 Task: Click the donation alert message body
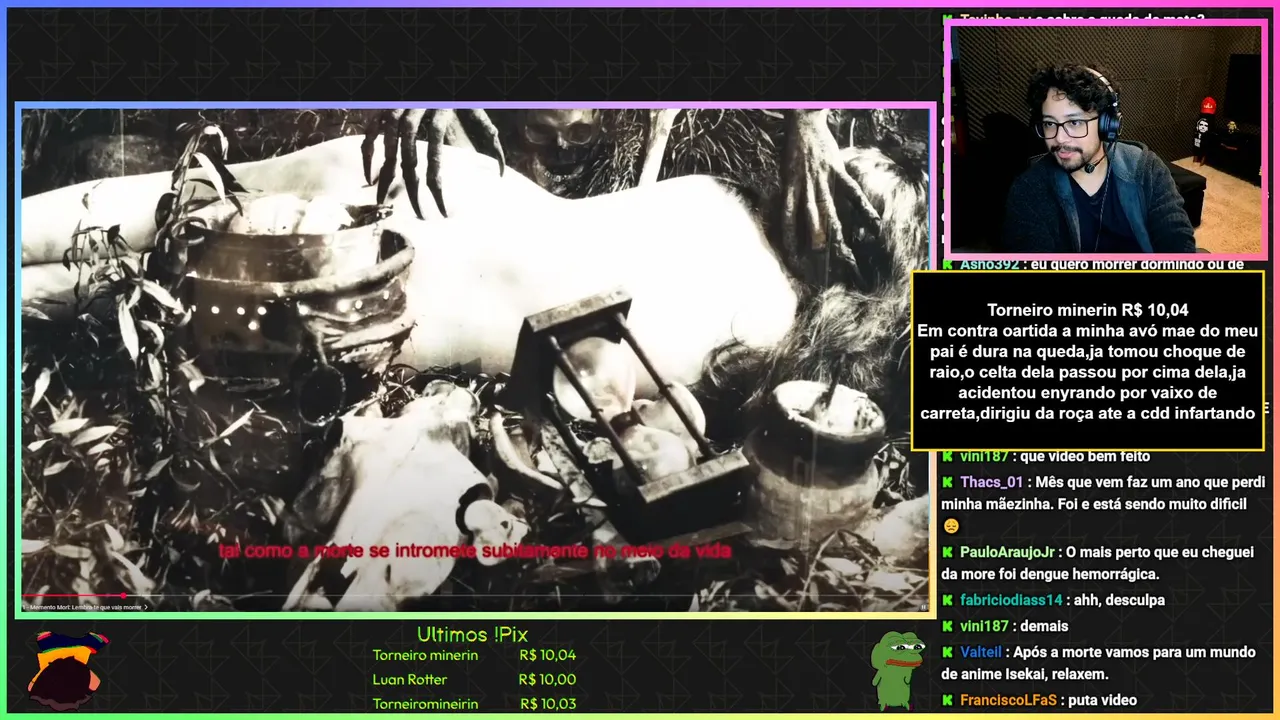pos(1088,371)
